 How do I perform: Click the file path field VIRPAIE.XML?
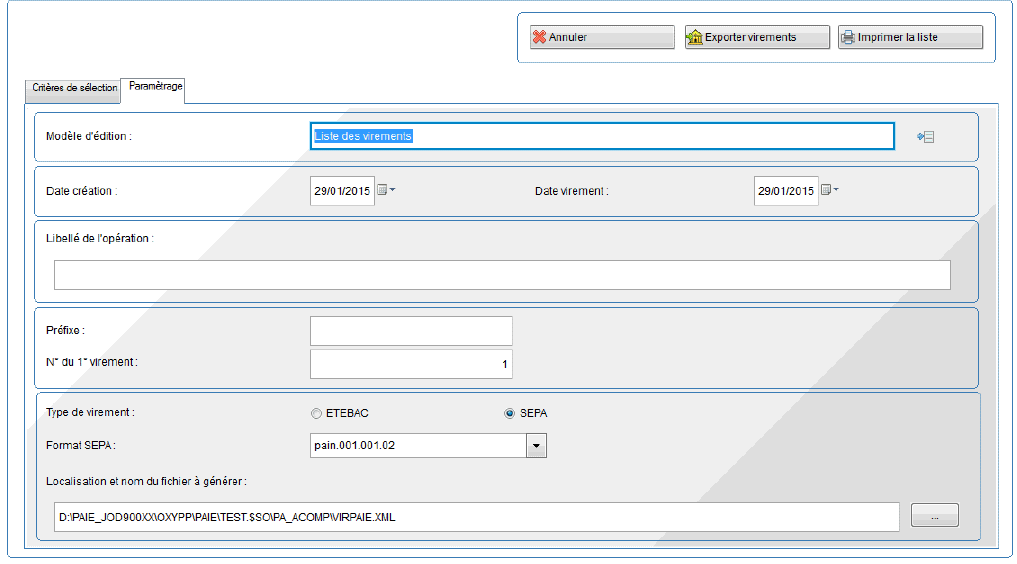click(477, 517)
